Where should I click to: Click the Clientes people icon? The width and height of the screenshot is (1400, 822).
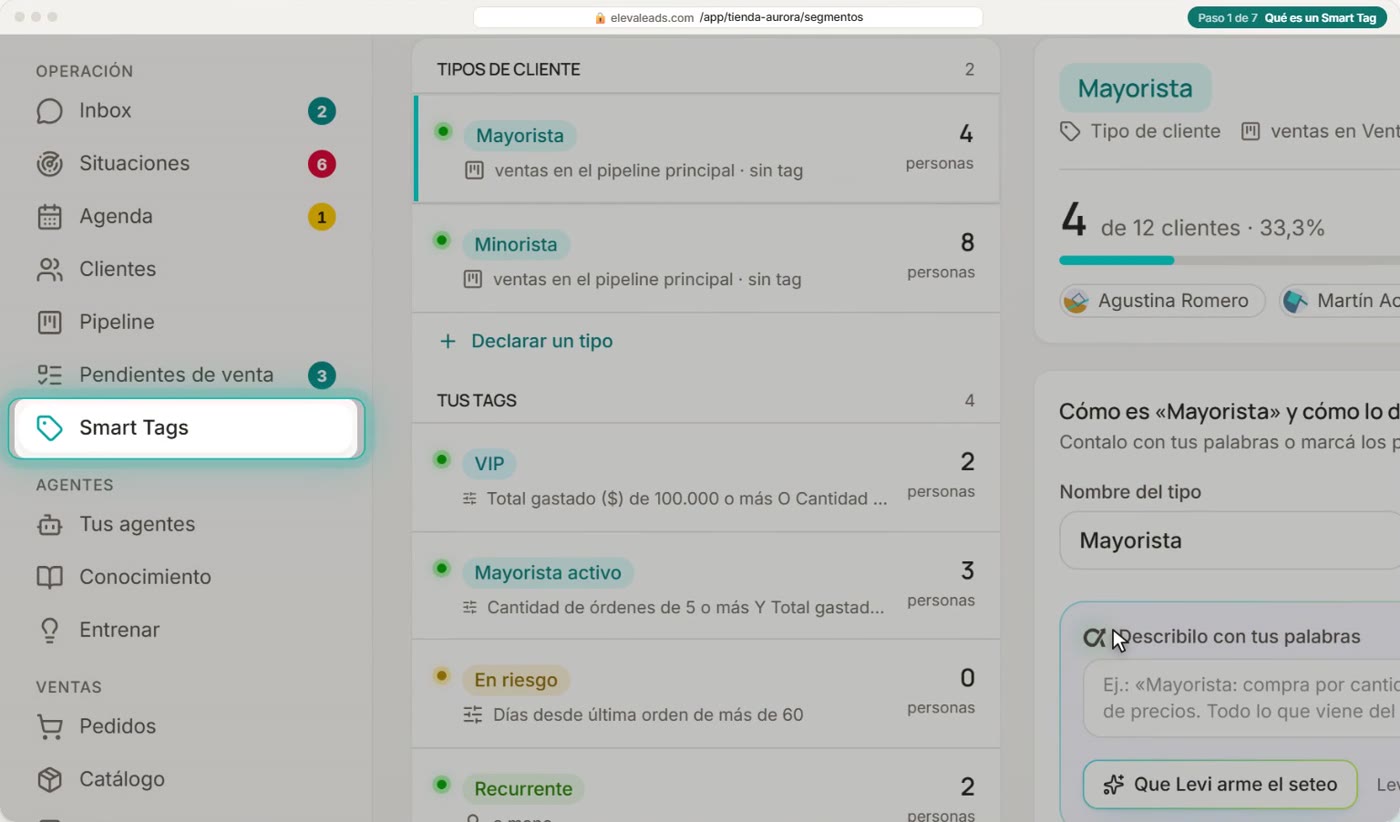coord(49,270)
